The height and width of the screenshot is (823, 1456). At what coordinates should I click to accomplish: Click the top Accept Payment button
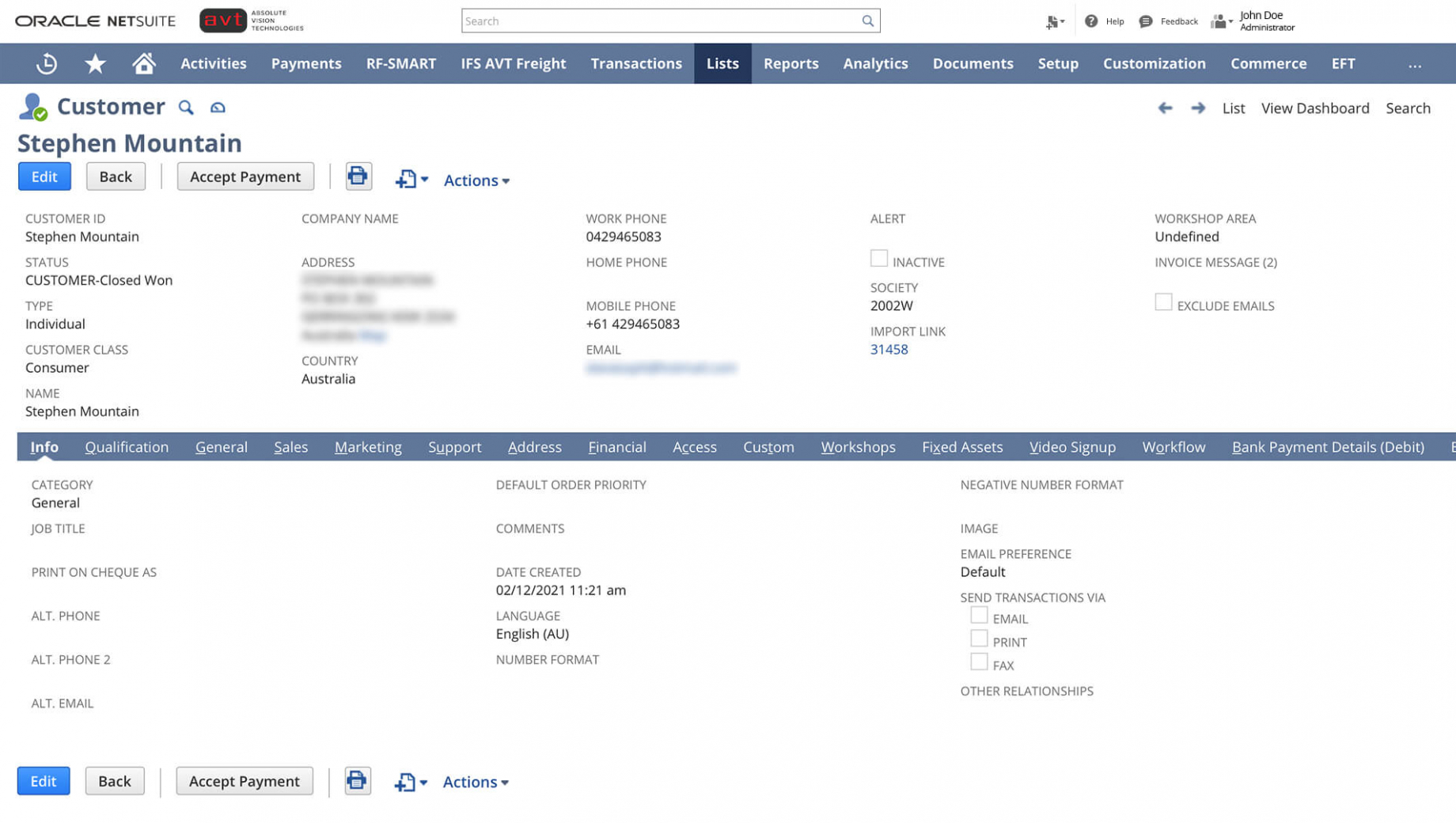(x=245, y=176)
